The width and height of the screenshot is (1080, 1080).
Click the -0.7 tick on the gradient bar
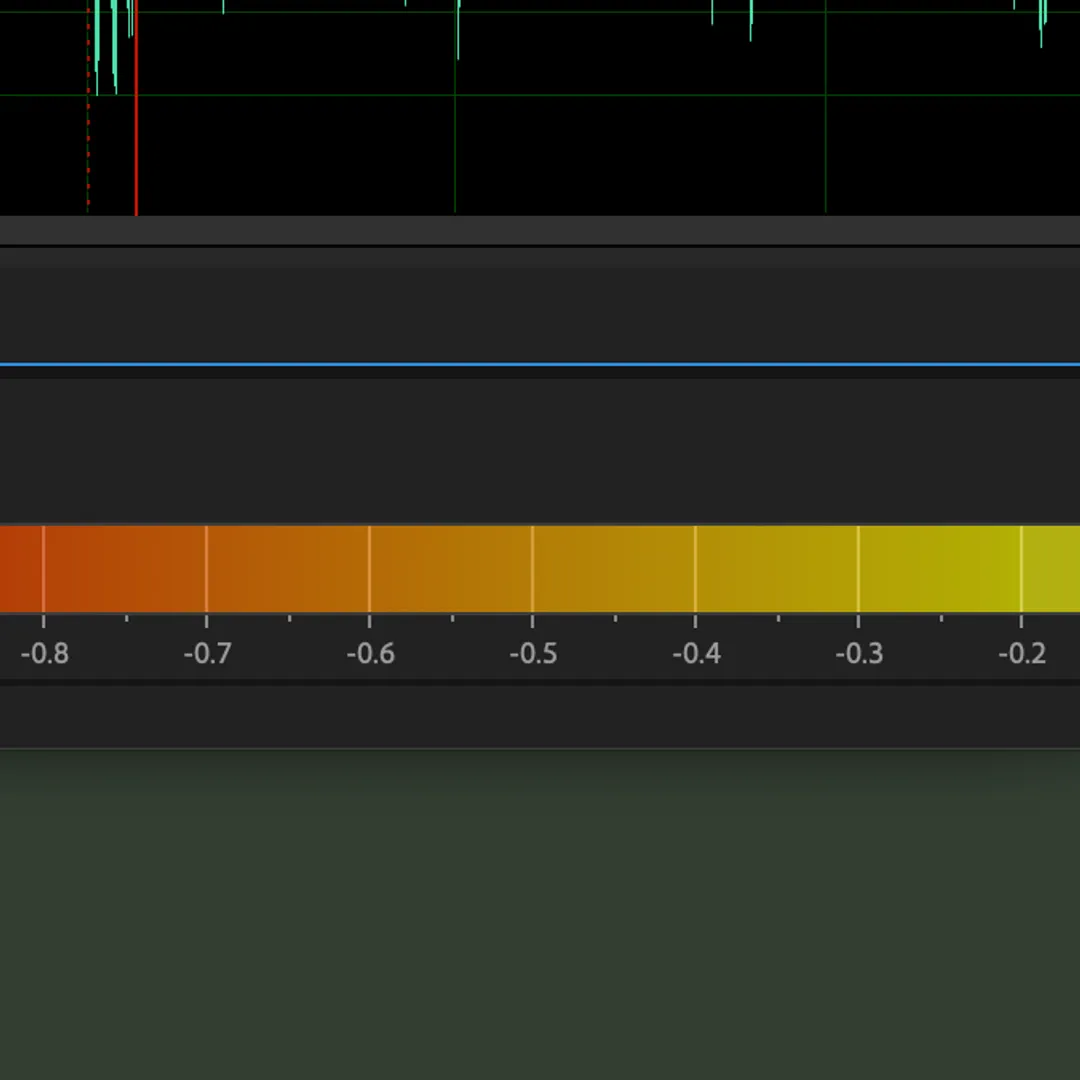pos(206,568)
